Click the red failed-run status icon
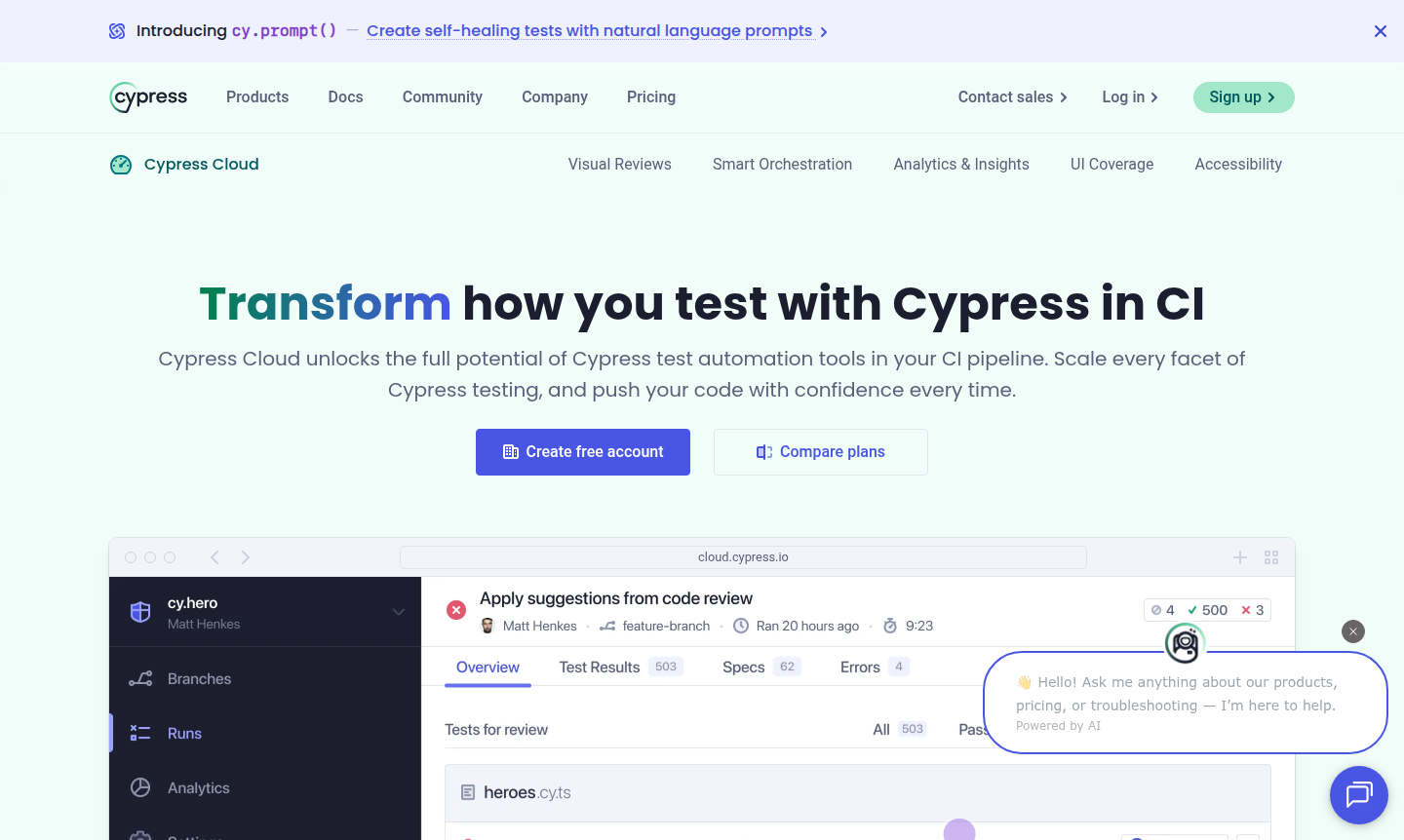The image size is (1404, 840). (455, 609)
